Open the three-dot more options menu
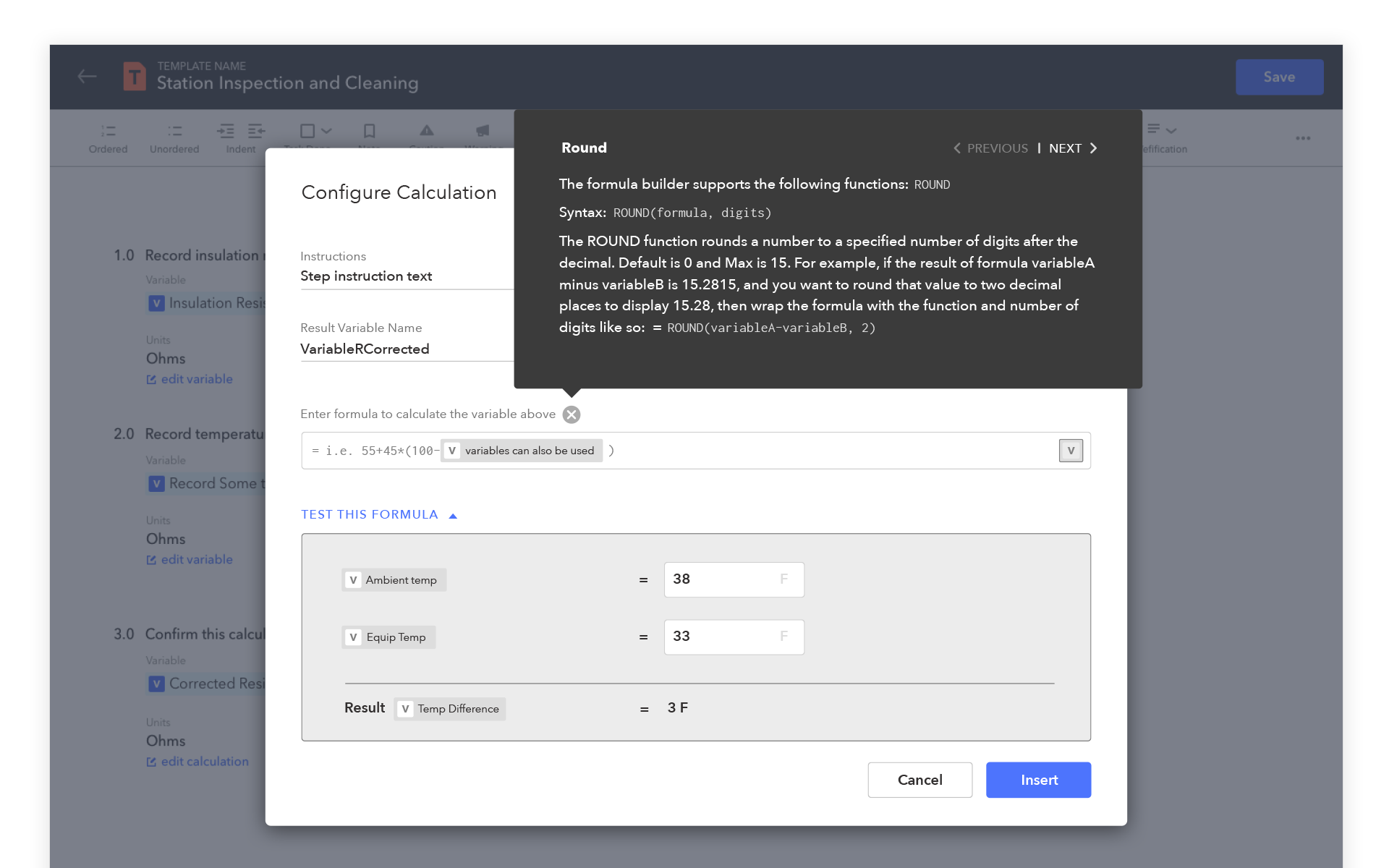 [x=1303, y=138]
